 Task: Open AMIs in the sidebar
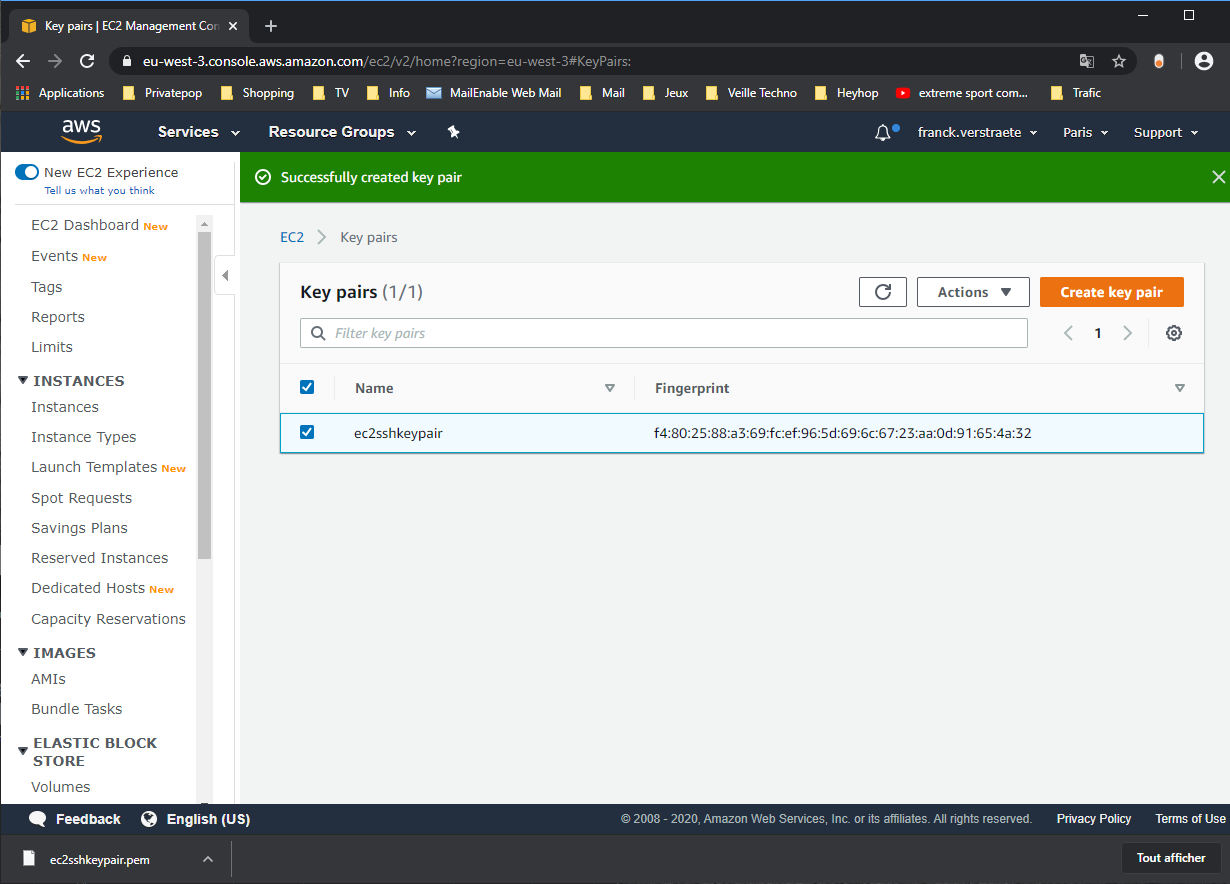tap(48, 679)
